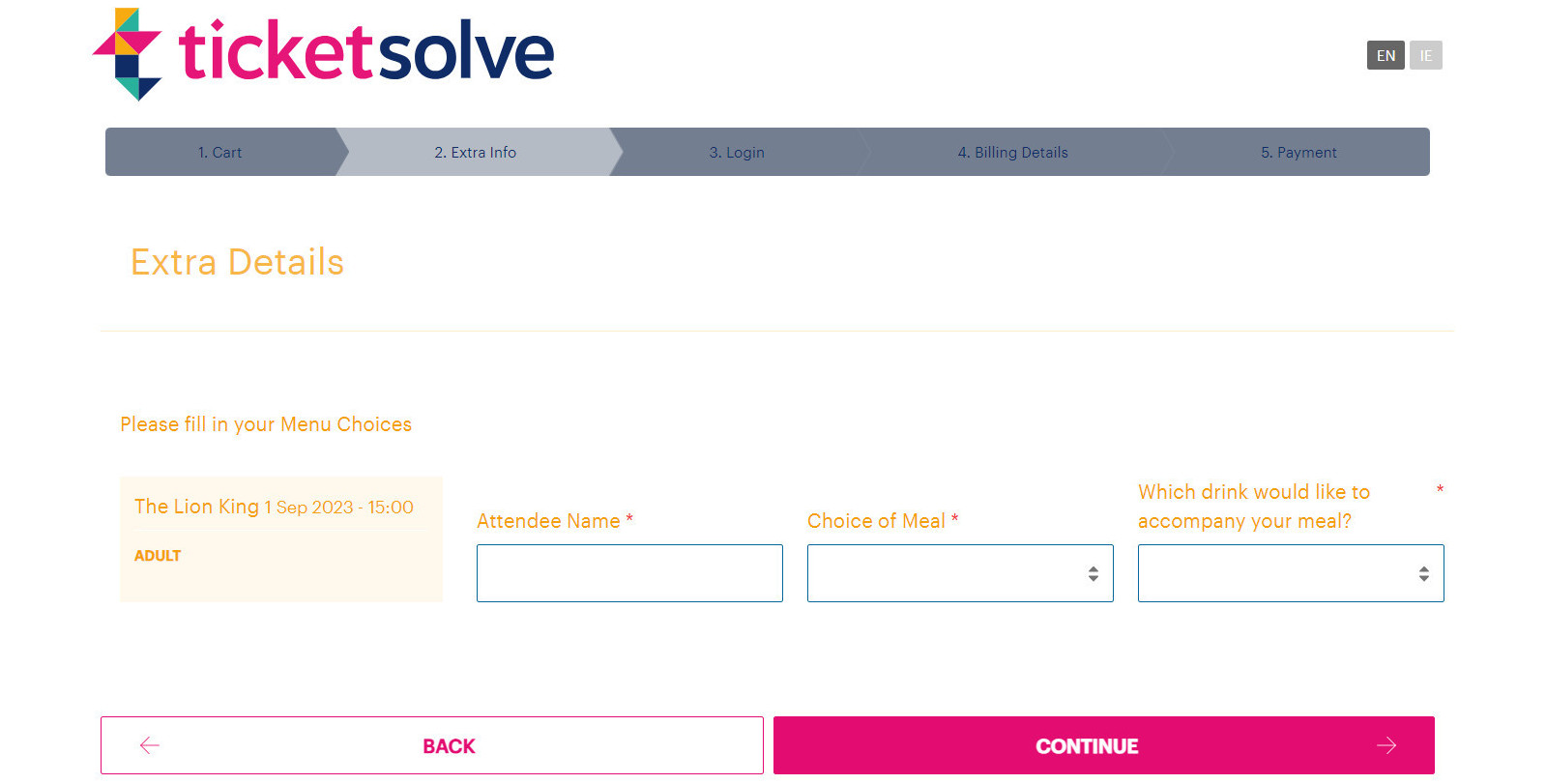Click the colorful pinwheel logo mark
Screen dimensions: 1546x784
(127, 55)
